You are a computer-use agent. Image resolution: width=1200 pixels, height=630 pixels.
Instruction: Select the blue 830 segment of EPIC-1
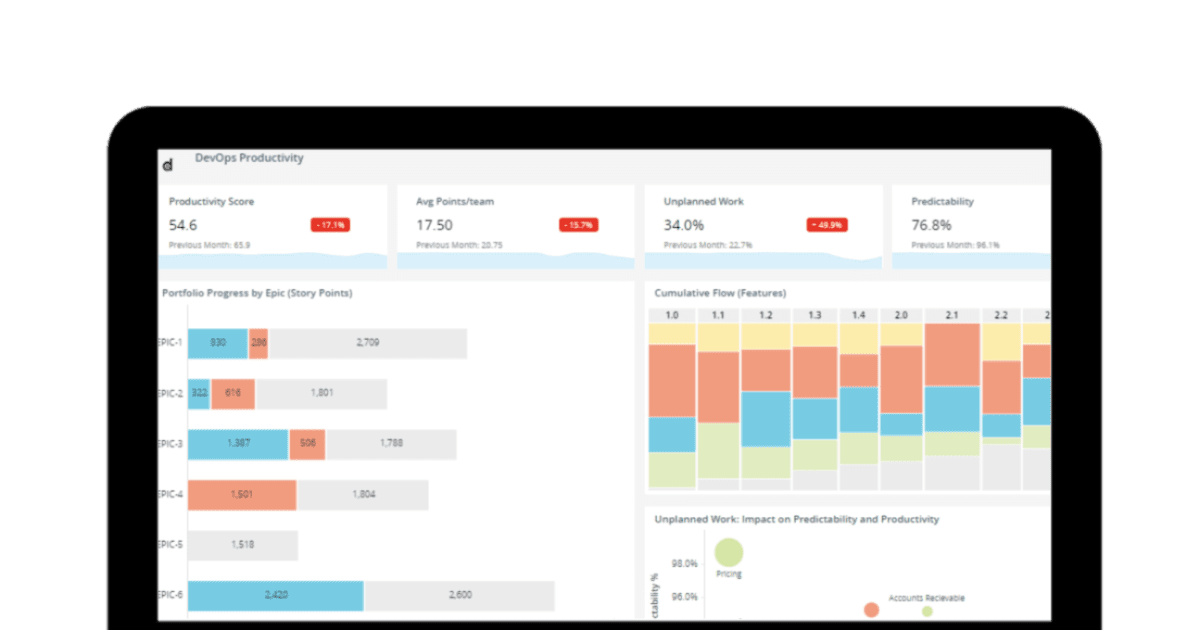tap(218, 342)
